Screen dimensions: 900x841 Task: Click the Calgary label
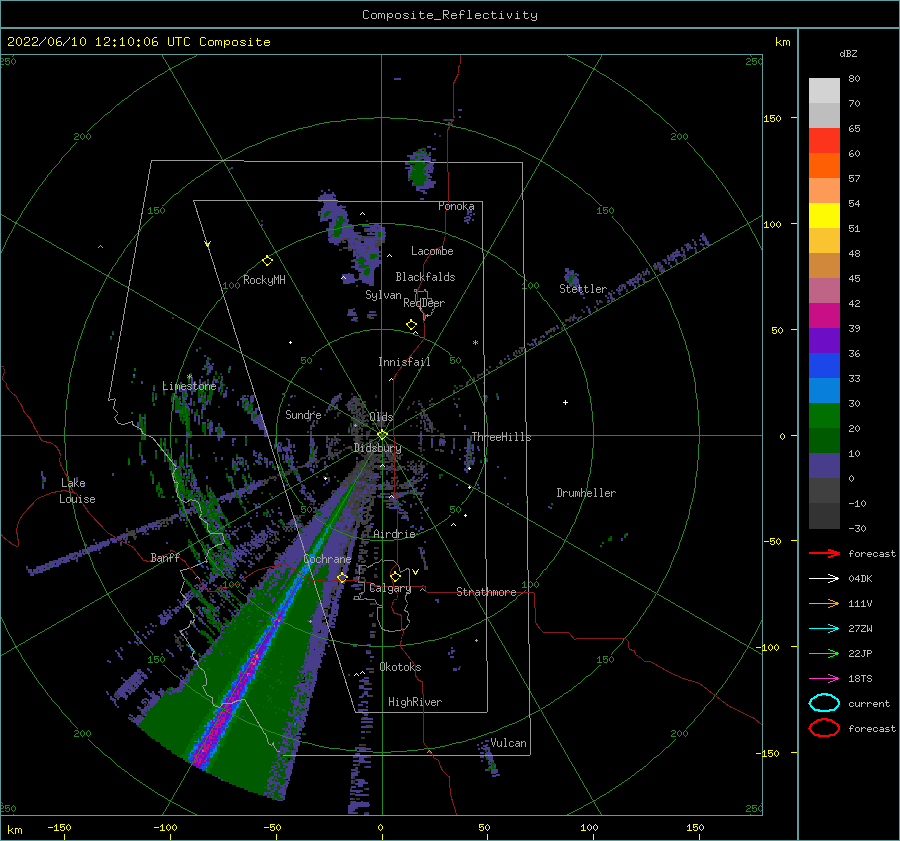[x=390, y=588]
